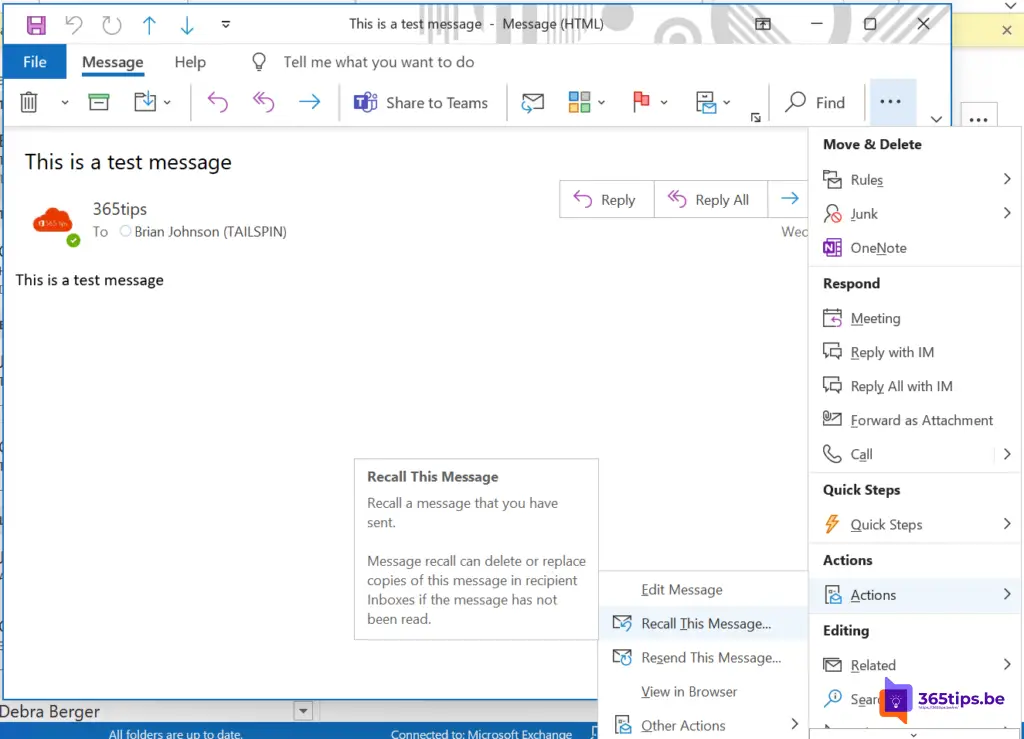The image size is (1024, 739).
Task: Expand the Junk submenu chevron
Action: pyautogui.click(x=1007, y=213)
